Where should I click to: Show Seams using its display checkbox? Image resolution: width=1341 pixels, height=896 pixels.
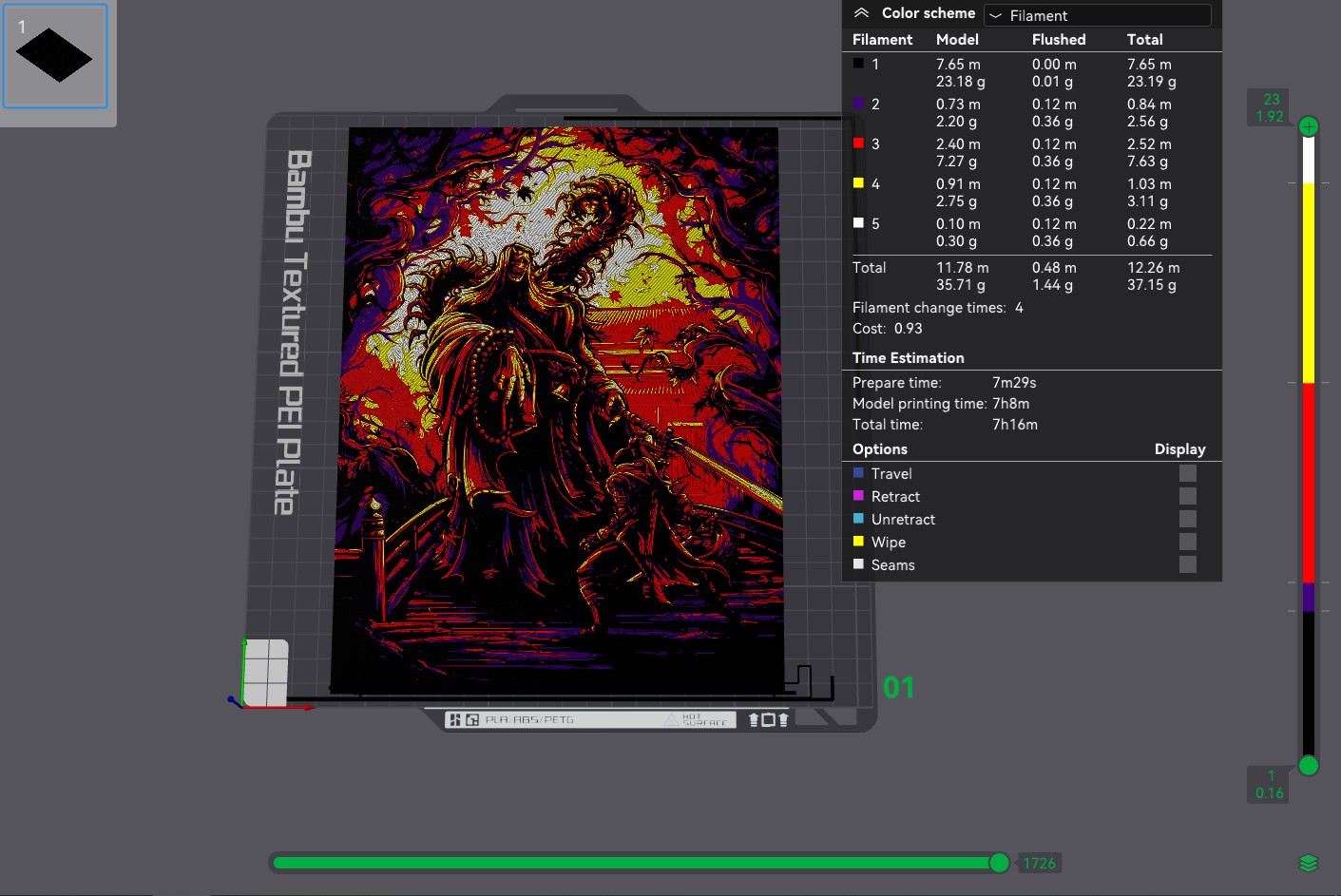tap(1187, 564)
